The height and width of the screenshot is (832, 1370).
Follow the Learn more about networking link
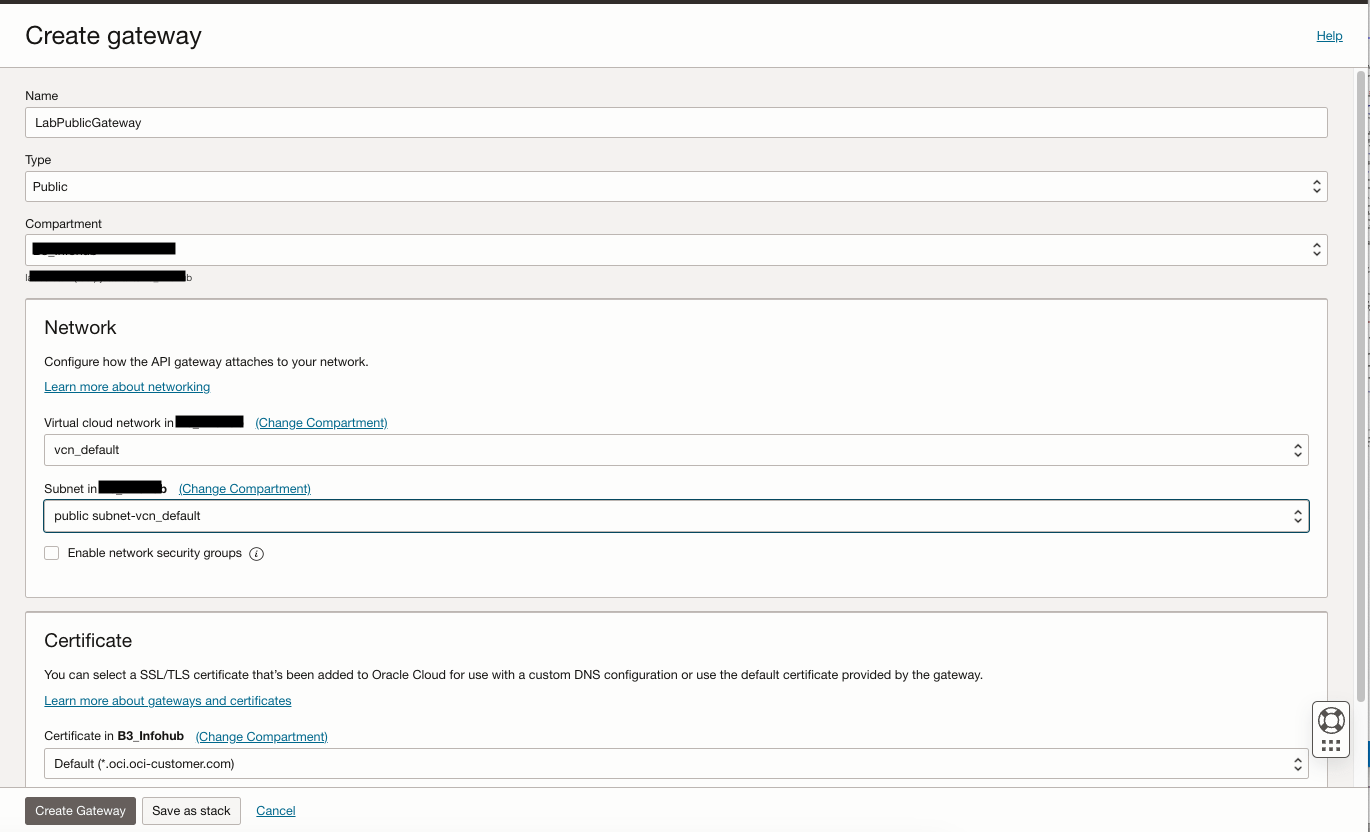tap(126, 387)
